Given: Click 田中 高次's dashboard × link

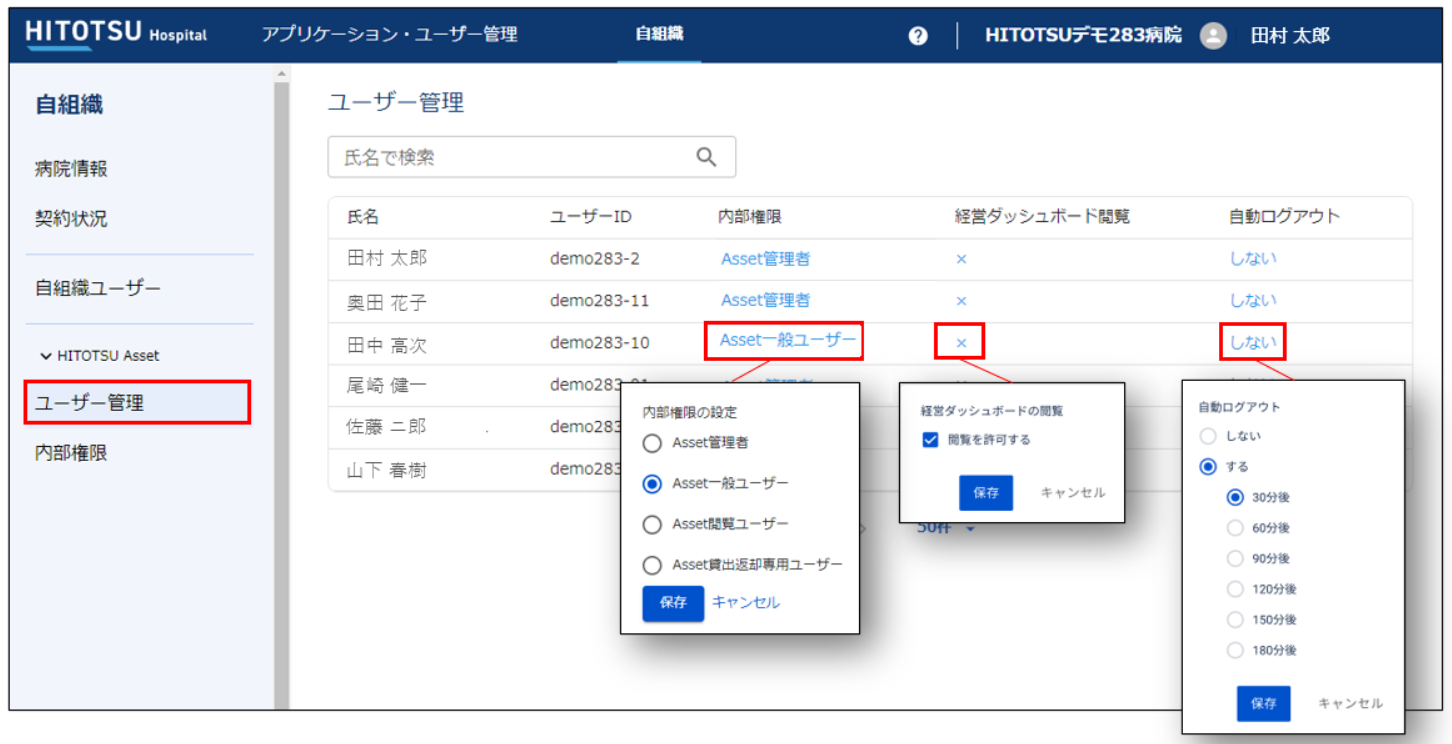Looking at the screenshot, I should coord(961,342).
